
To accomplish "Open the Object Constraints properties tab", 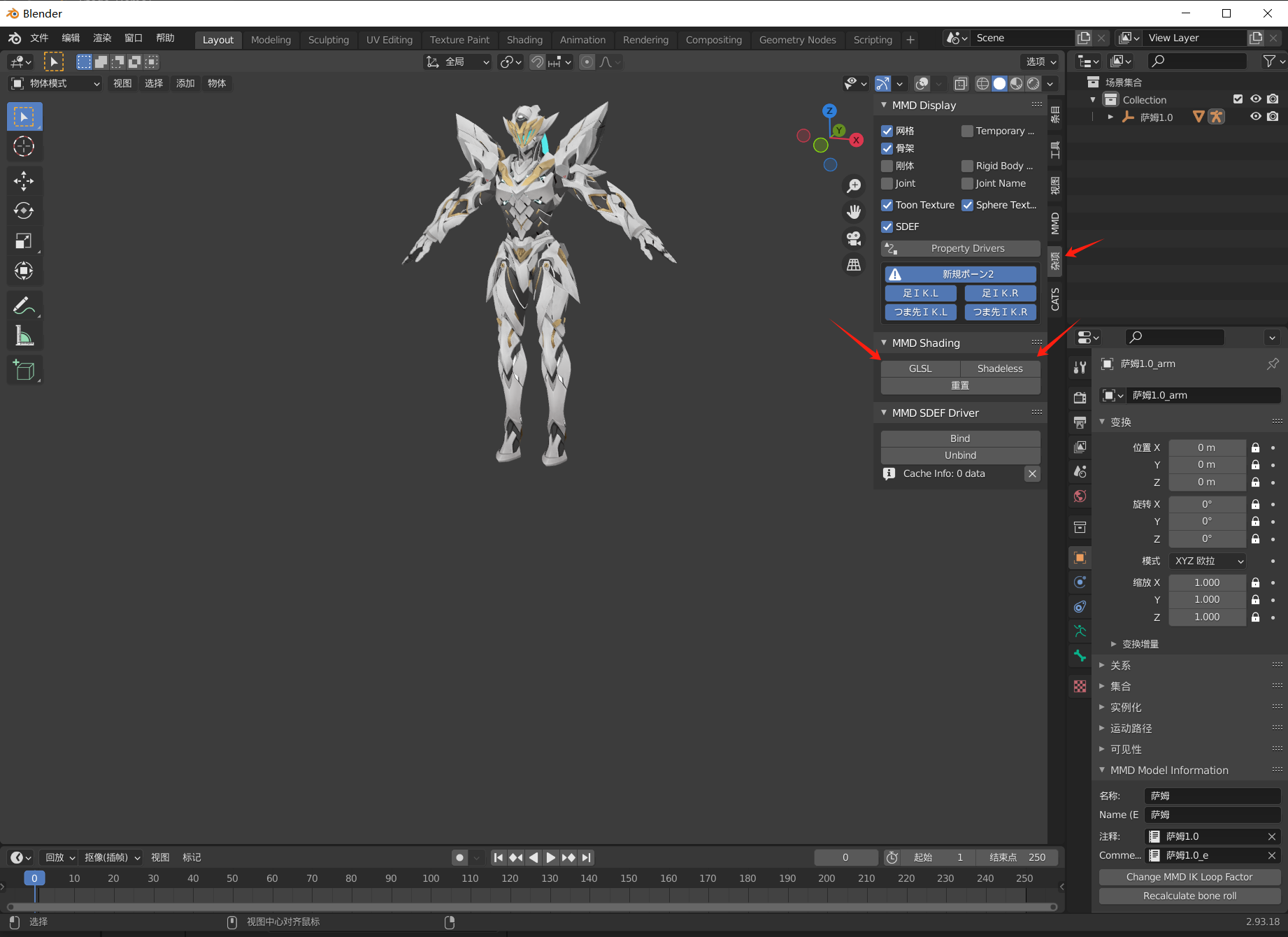I will pos(1080,606).
